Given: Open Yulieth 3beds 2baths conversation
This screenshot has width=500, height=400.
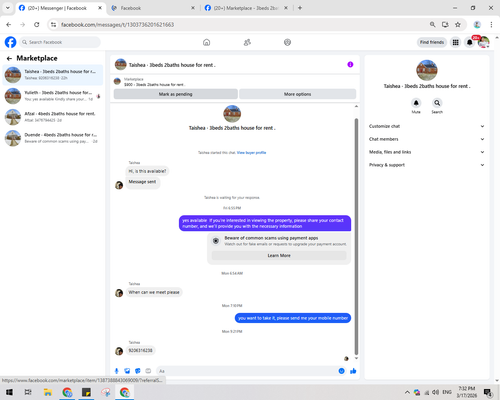Looking at the screenshot, I should pyautogui.click(x=53, y=96).
